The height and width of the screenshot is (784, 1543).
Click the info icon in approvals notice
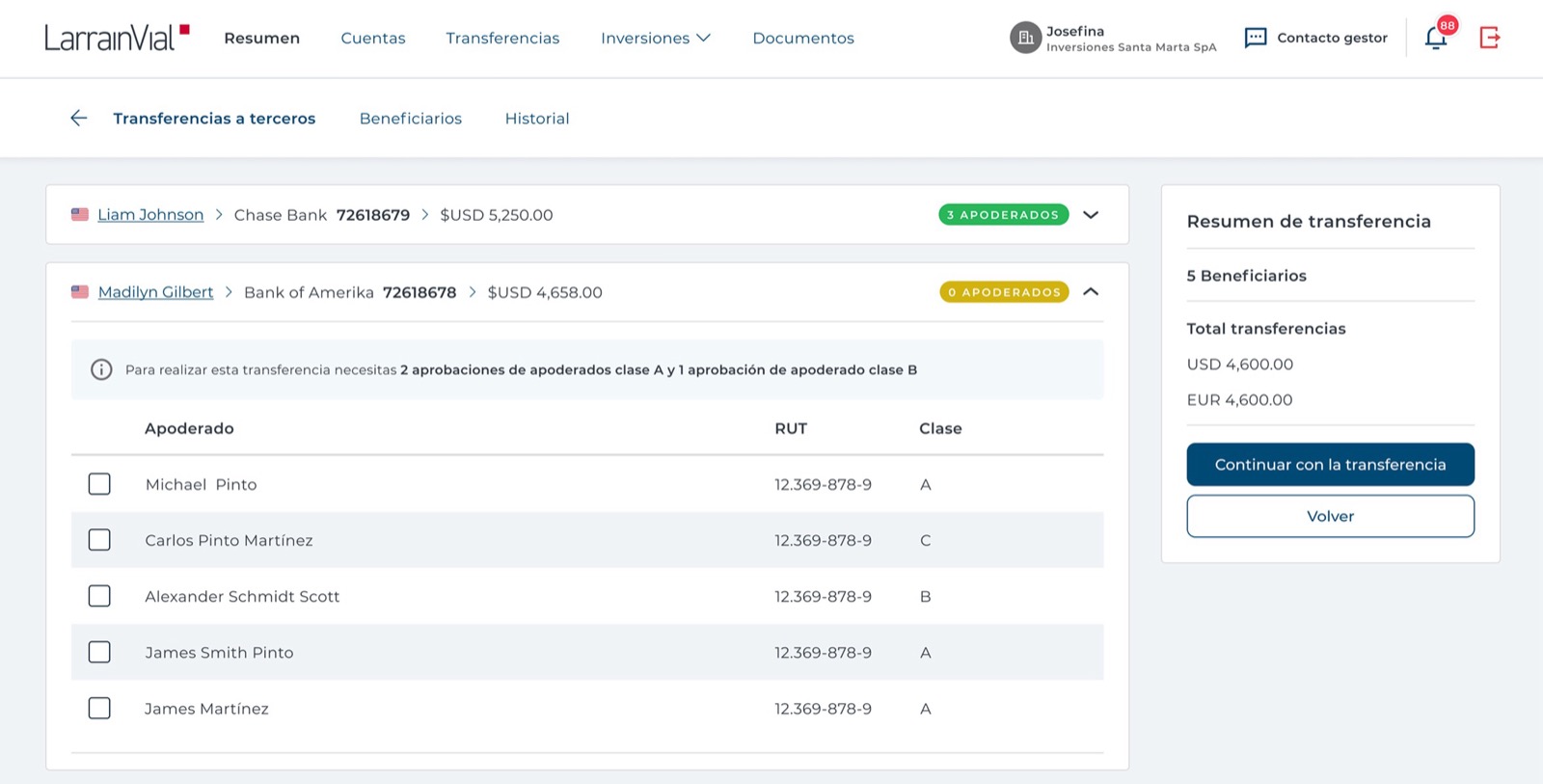click(101, 369)
